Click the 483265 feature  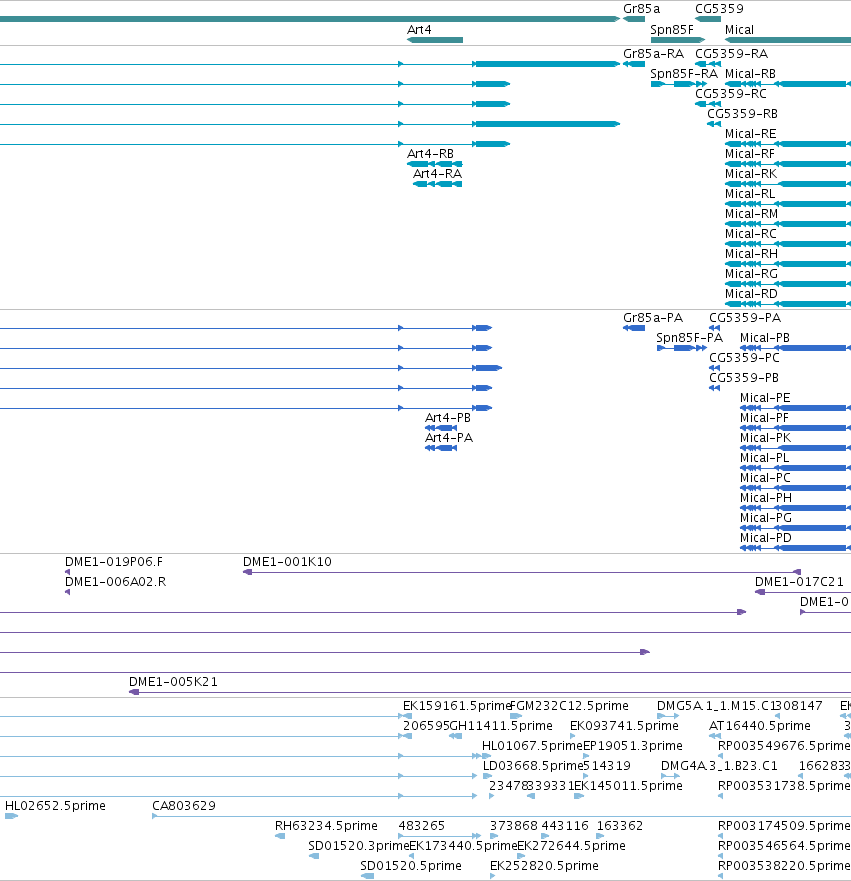[x=440, y=836]
